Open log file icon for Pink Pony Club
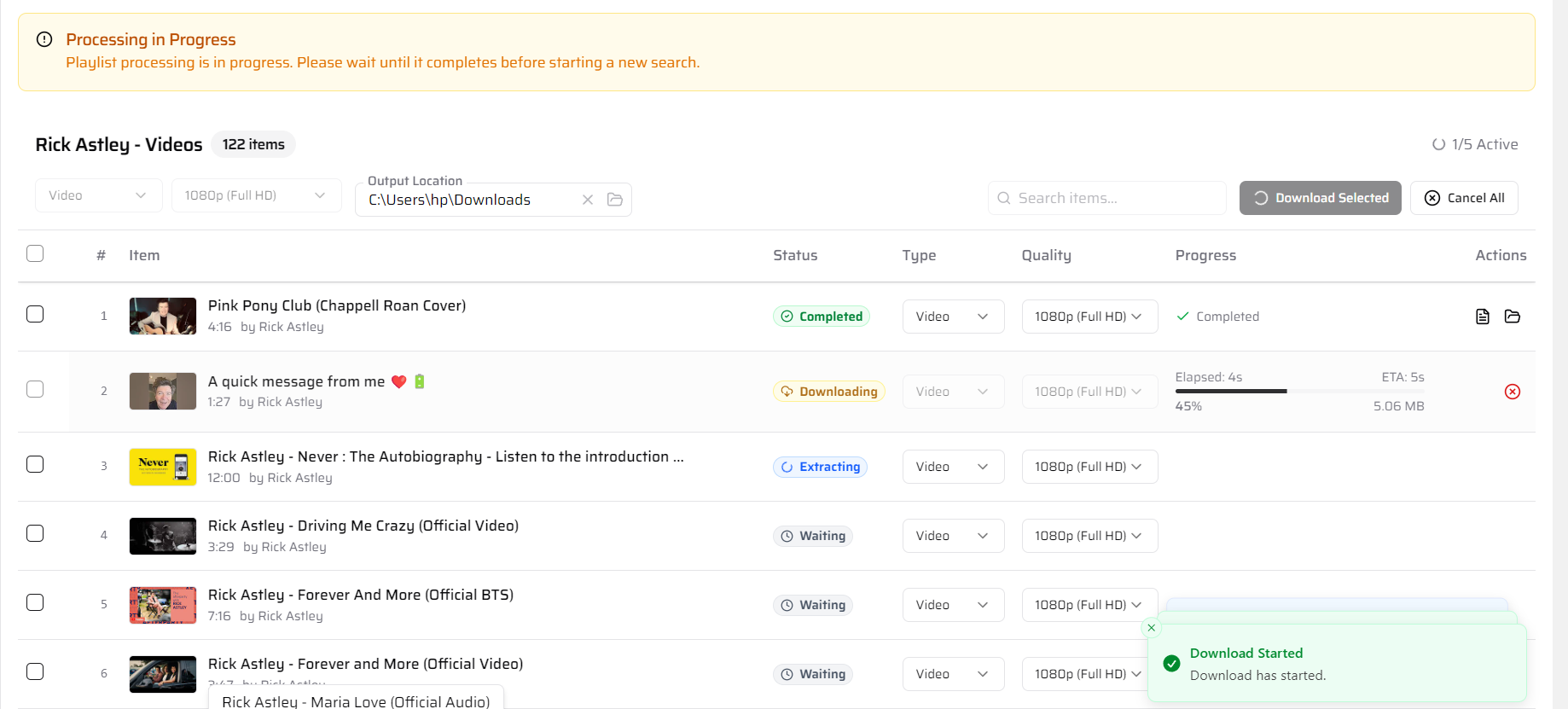 [x=1482, y=317]
